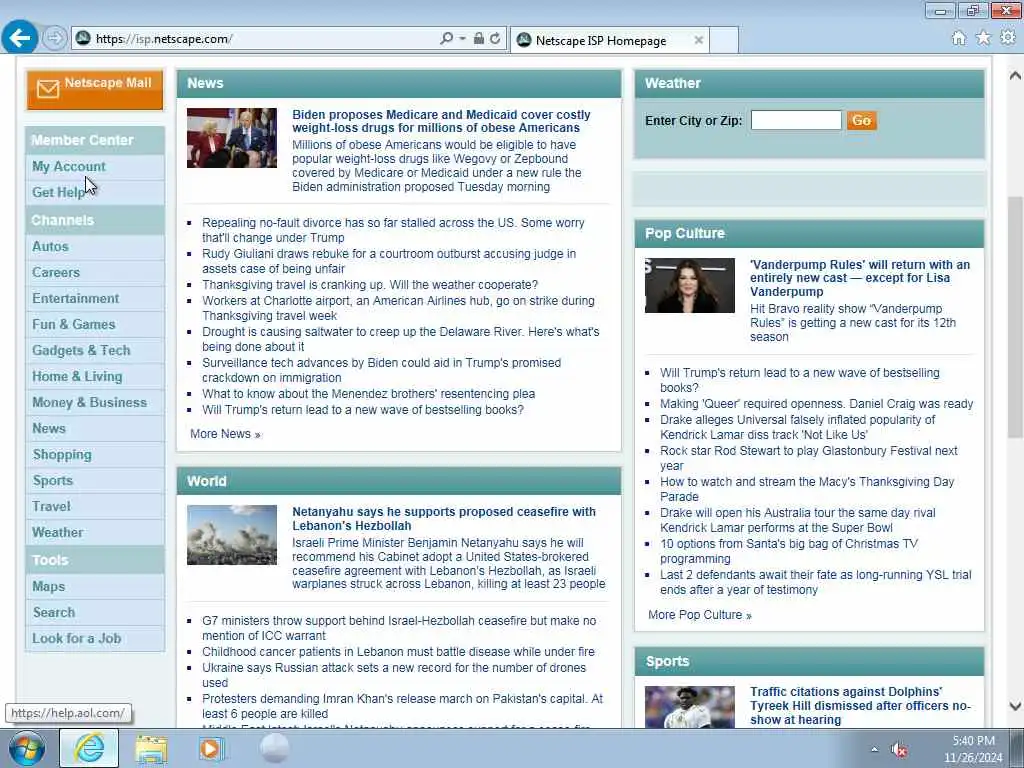
Task: Open Netanyahu ceasefire Hezbollah headline
Action: point(443,519)
